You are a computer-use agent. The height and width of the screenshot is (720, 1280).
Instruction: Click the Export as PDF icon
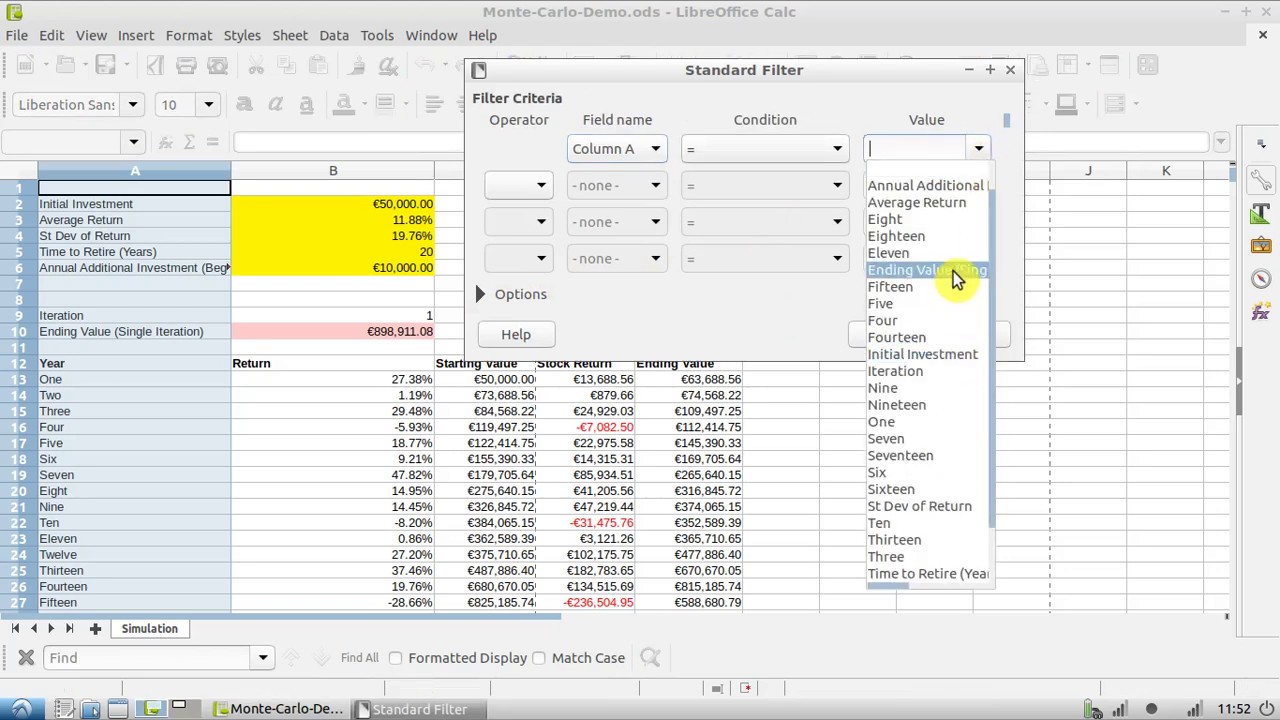tap(155, 66)
